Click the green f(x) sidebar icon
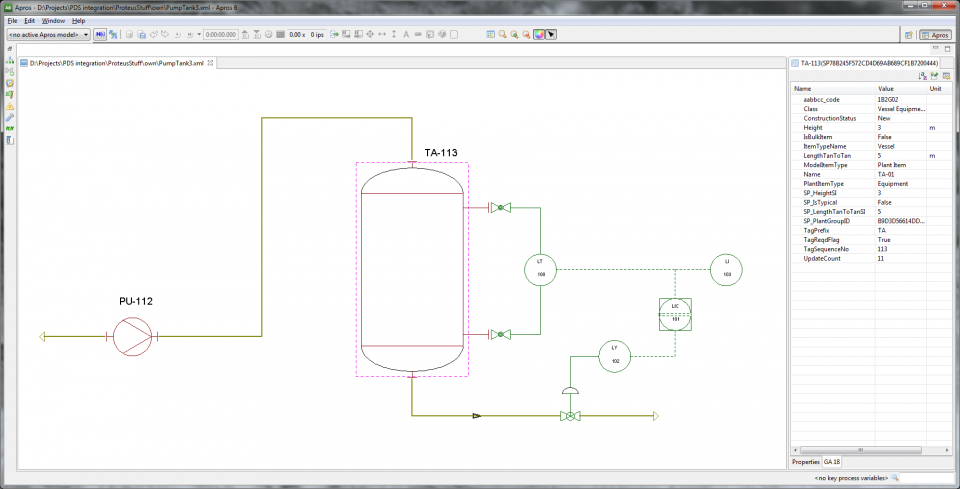This screenshot has height=489, width=960. click(10, 129)
